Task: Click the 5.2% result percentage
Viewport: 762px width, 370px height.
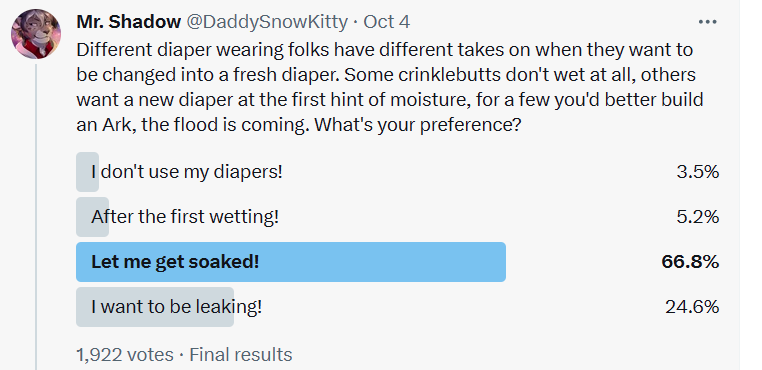Action: click(x=697, y=217)
